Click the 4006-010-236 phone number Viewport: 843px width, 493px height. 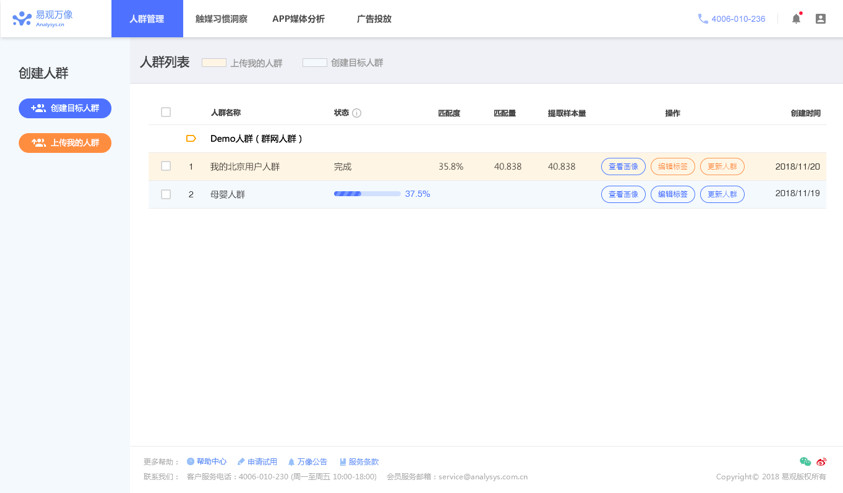[x=738, y=19]
